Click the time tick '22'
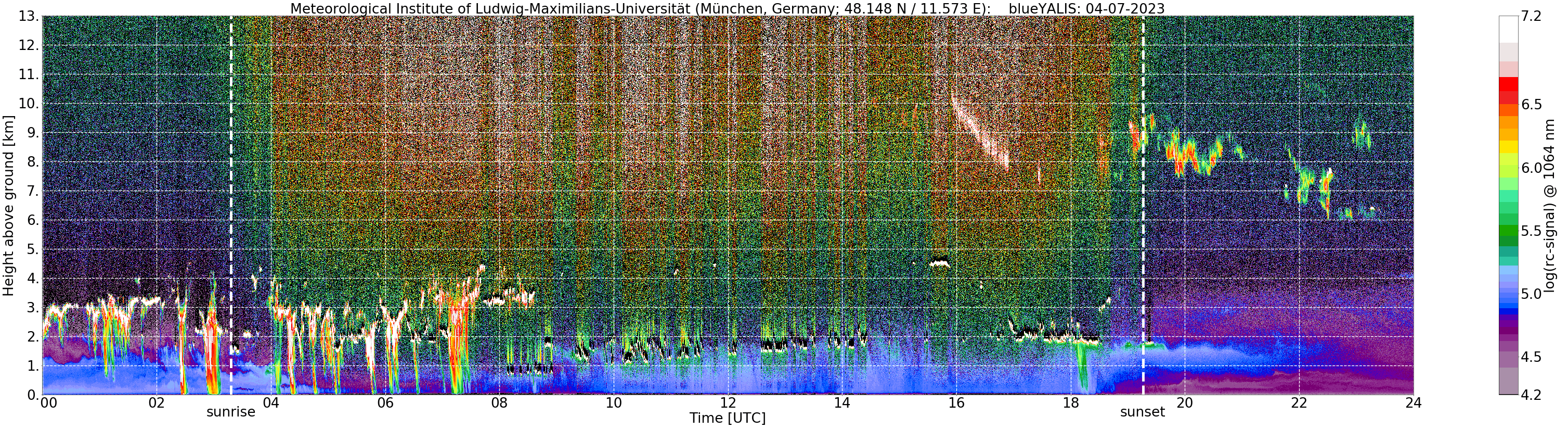This screenshot has height=429, width=1568. coord(1299,403)
